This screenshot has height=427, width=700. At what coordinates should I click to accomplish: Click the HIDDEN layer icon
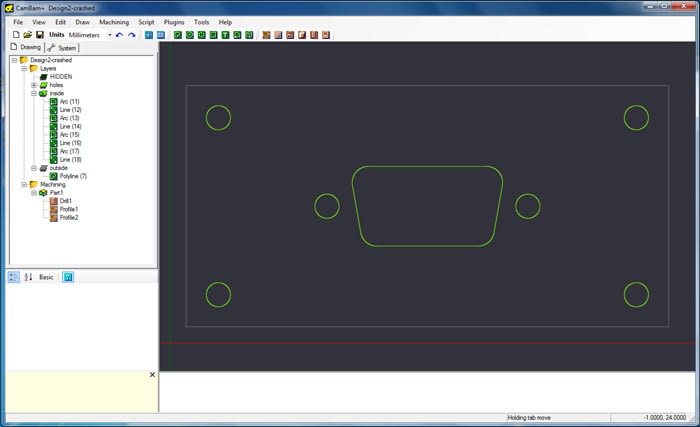coord(43,77)
